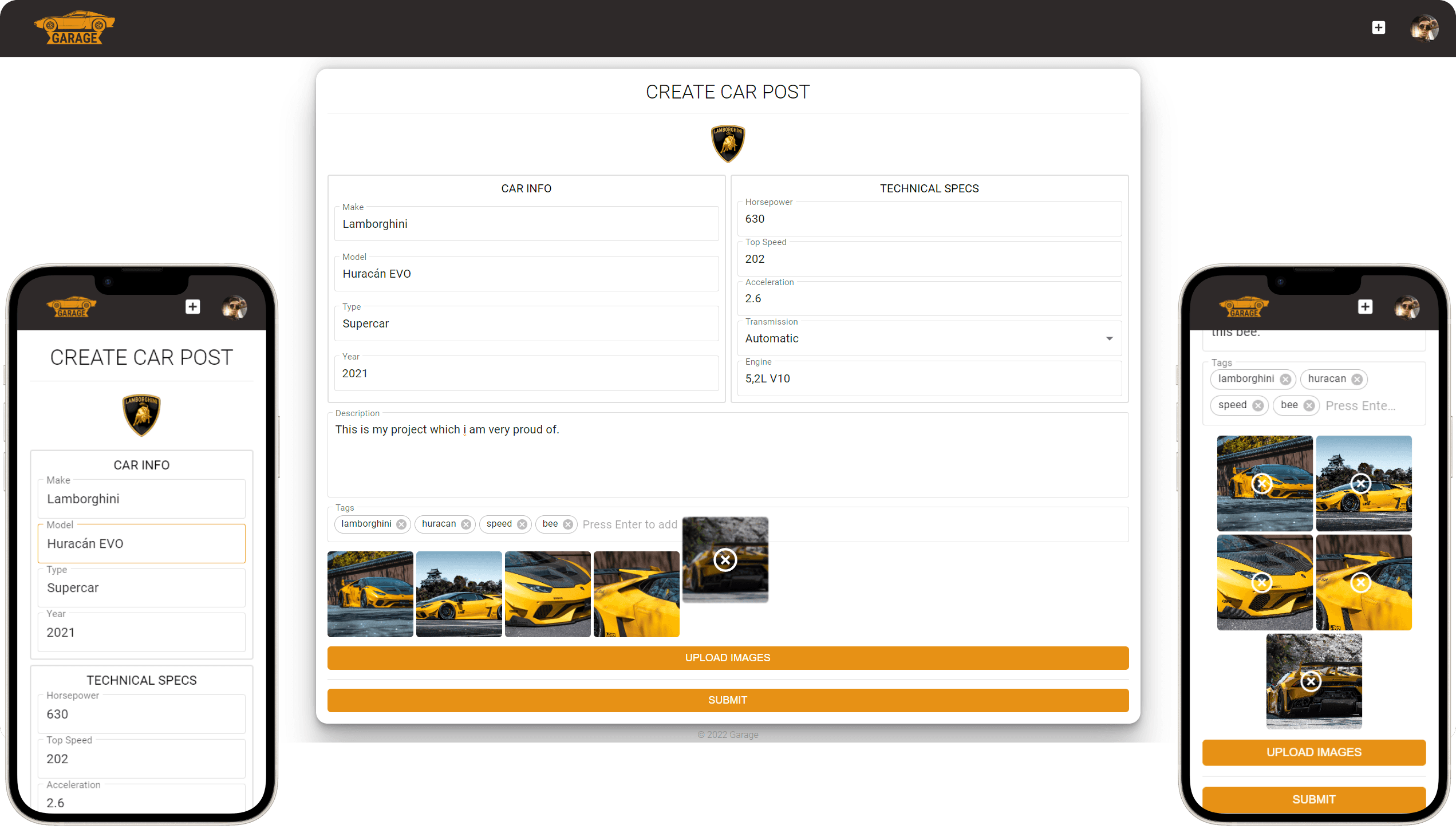Focus the Engine field in desktop form
This screenshot has width=1456, height=833.
pos(929,378)
